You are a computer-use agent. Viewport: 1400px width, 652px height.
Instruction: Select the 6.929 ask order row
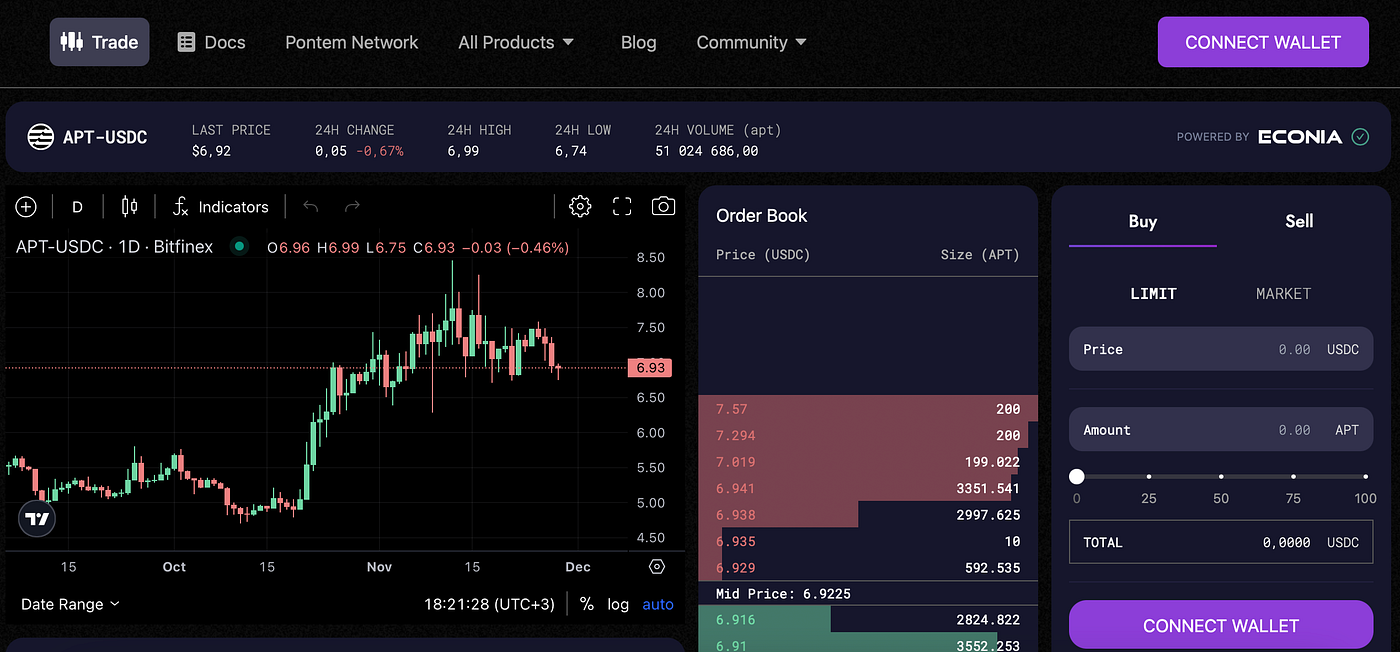coord(868,568)
